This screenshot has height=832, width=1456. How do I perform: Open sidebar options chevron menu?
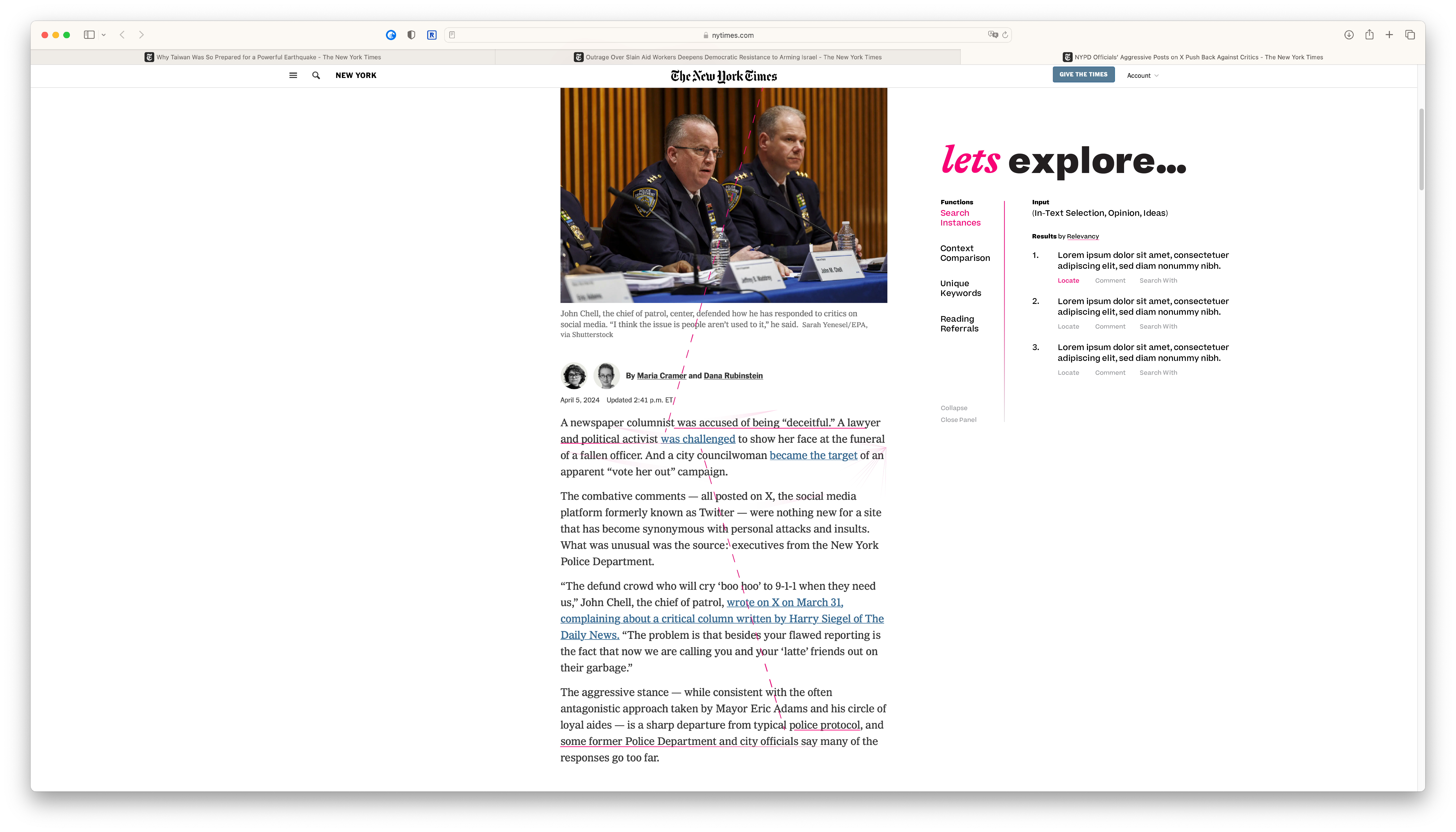point(103,35)
